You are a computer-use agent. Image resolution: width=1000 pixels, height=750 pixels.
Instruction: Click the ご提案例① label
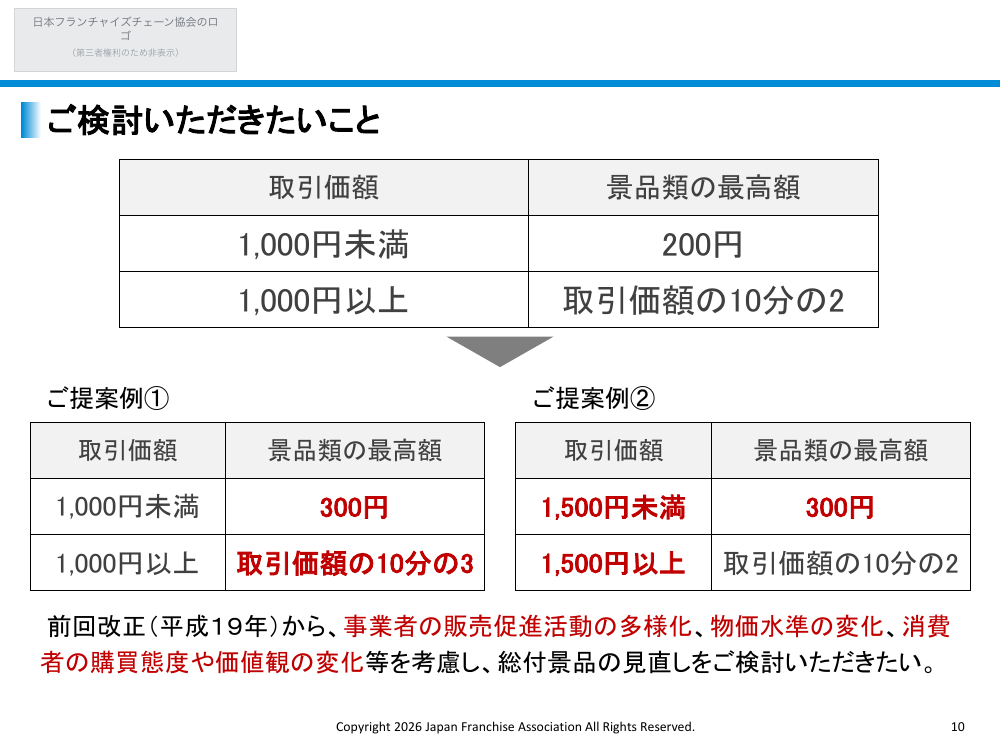[x=108, y=399]
